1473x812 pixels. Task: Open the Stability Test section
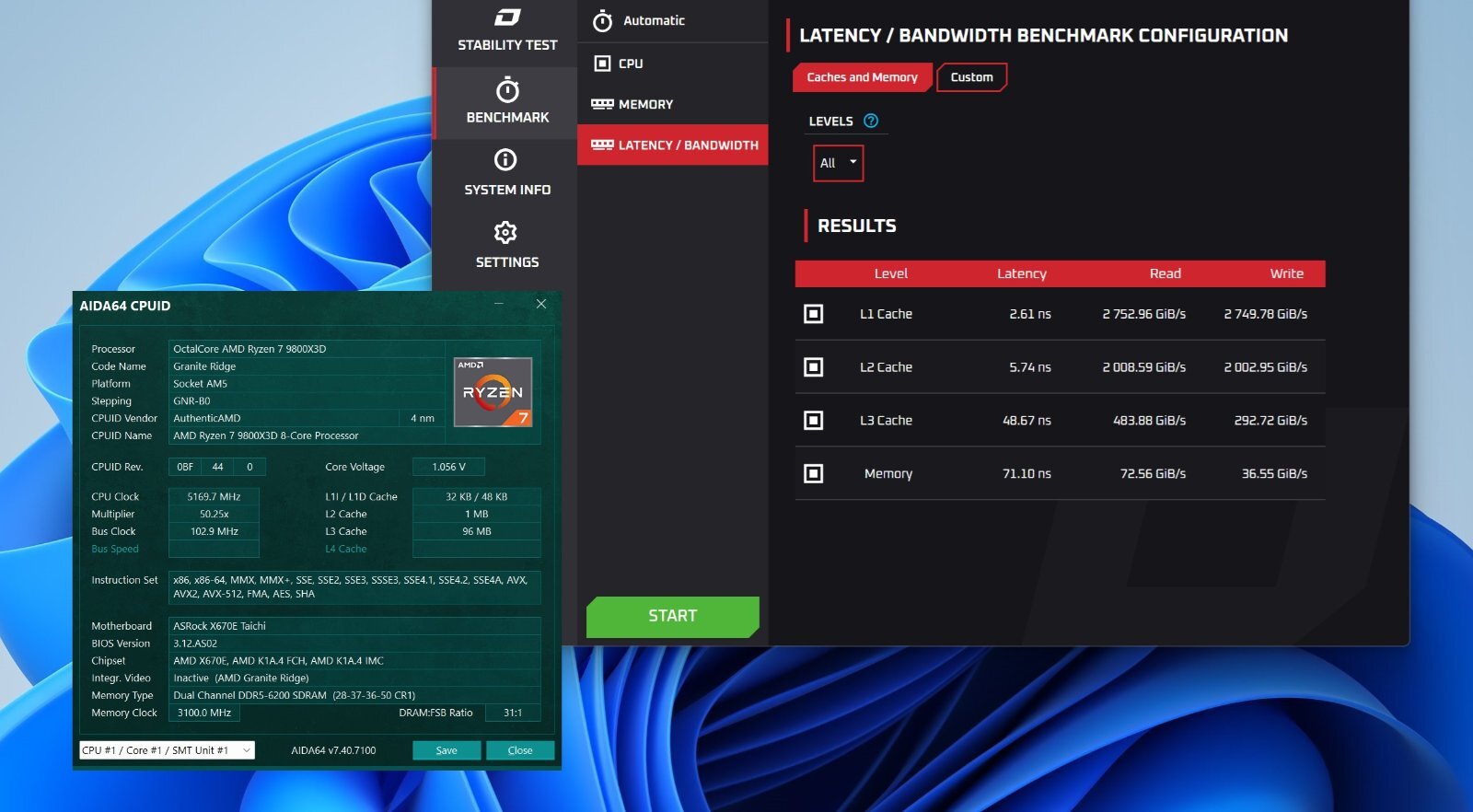(506, 29)
